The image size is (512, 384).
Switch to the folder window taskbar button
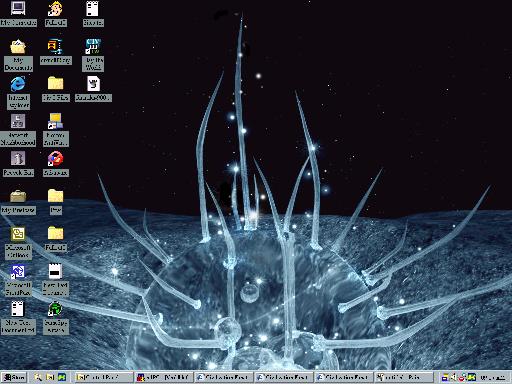pyautogui.click(x=104, y=377)
